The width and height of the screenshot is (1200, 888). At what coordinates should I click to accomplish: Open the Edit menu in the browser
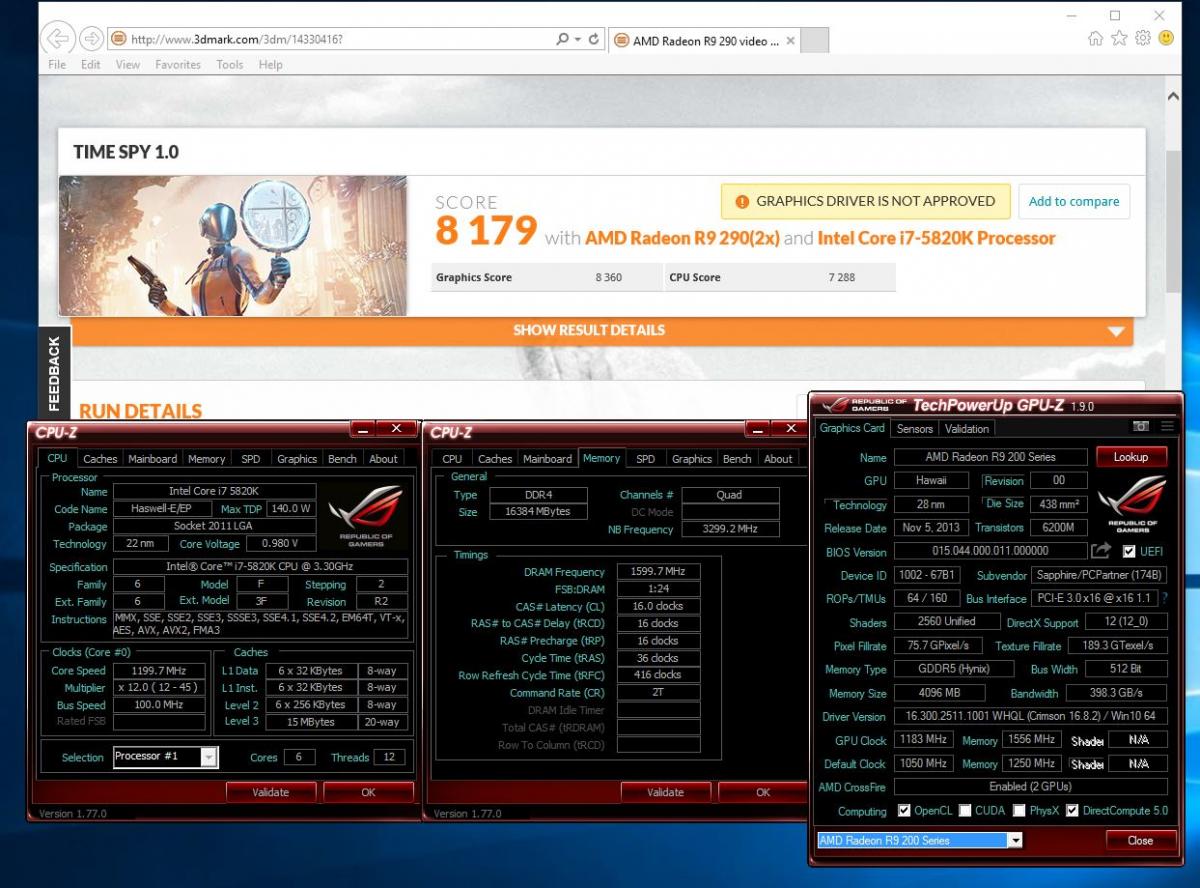[x=91, y=64]
